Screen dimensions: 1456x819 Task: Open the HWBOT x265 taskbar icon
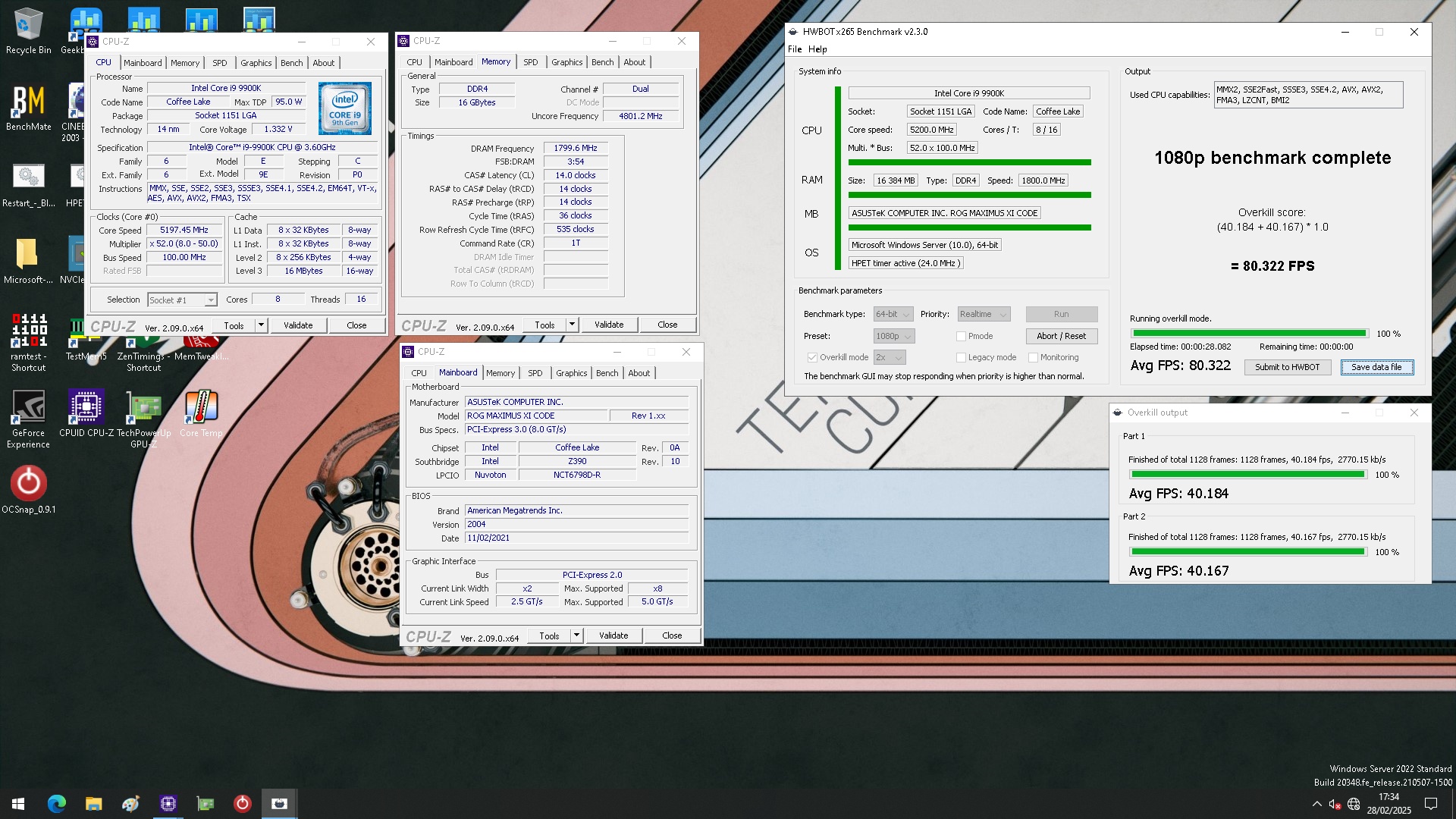pyautogui.click(x=279, y=803)
